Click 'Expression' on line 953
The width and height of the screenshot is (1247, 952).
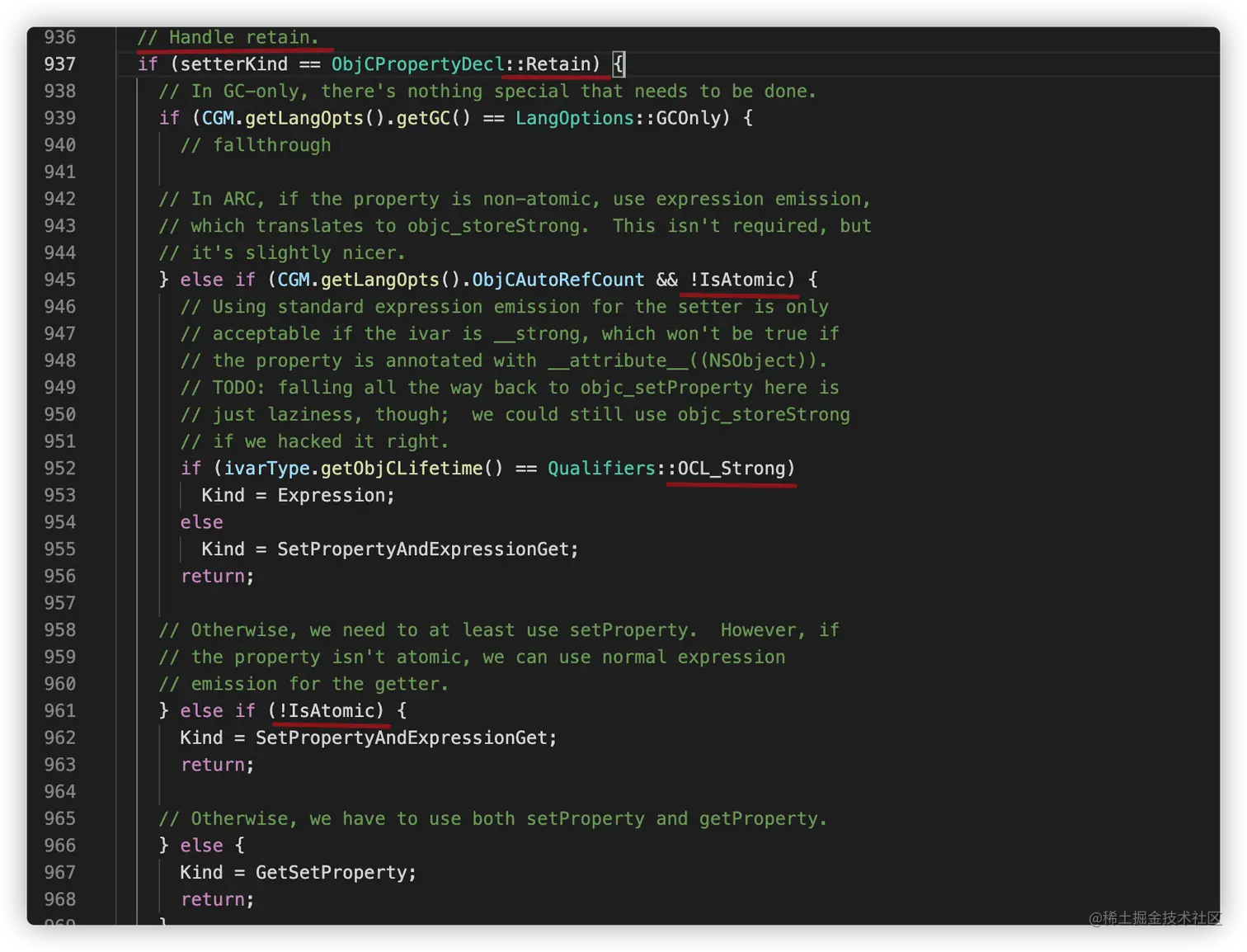(x=332, y=496)
